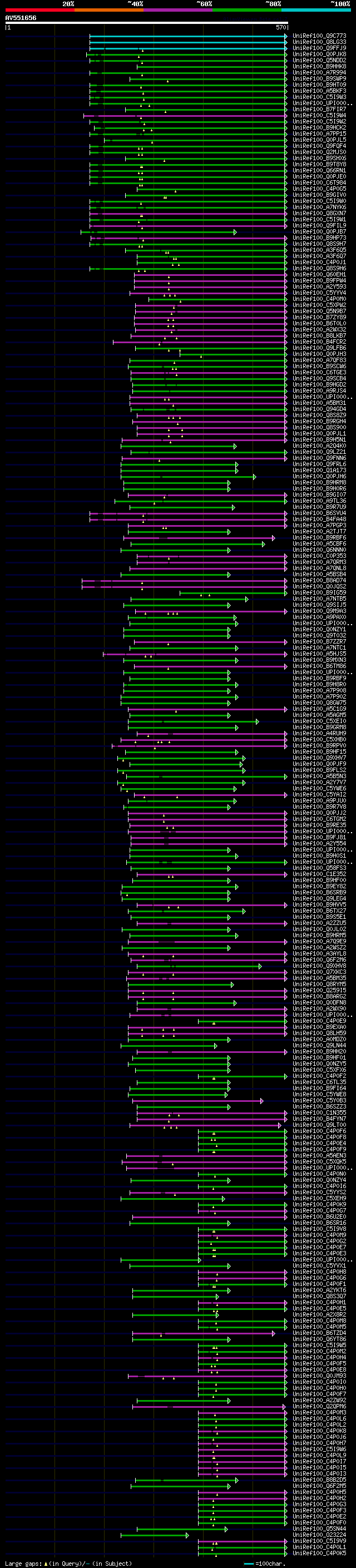Open hit label UniRef100_C5I9V9
Image resolution: width=356 pixels, height=1568 pixels.
coord(319,1541)
